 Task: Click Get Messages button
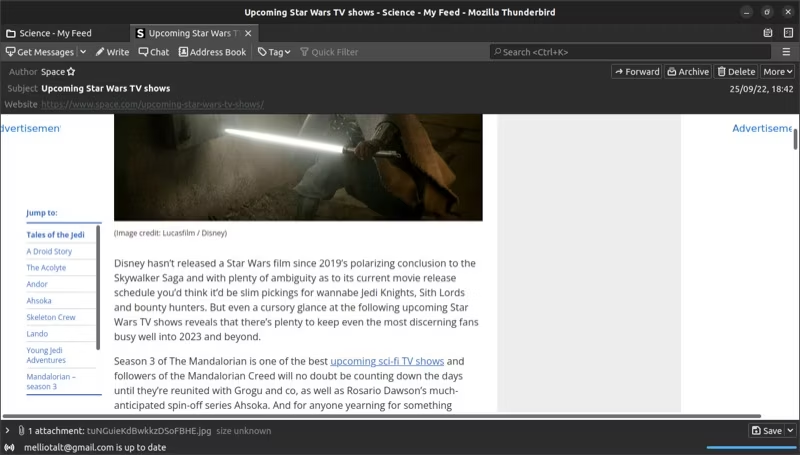tap(40, 52)
